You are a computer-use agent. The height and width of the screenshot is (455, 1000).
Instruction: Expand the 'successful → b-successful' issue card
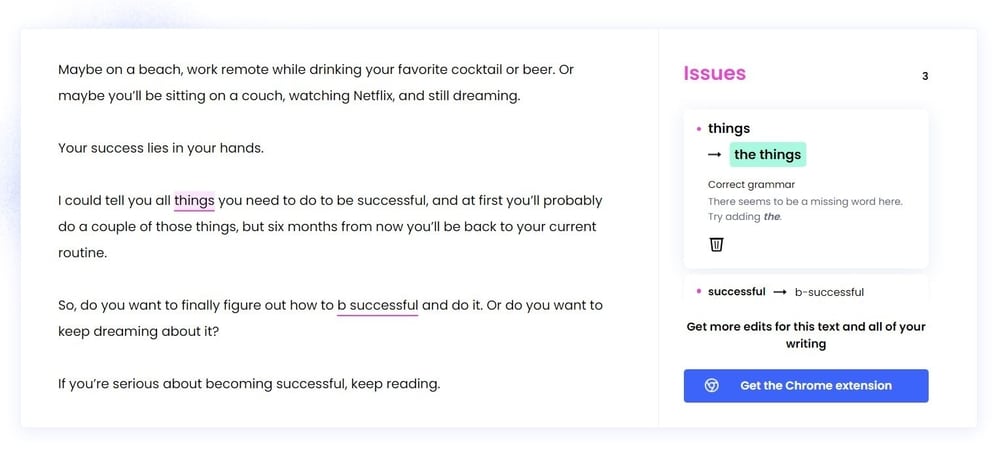[806, 292]
